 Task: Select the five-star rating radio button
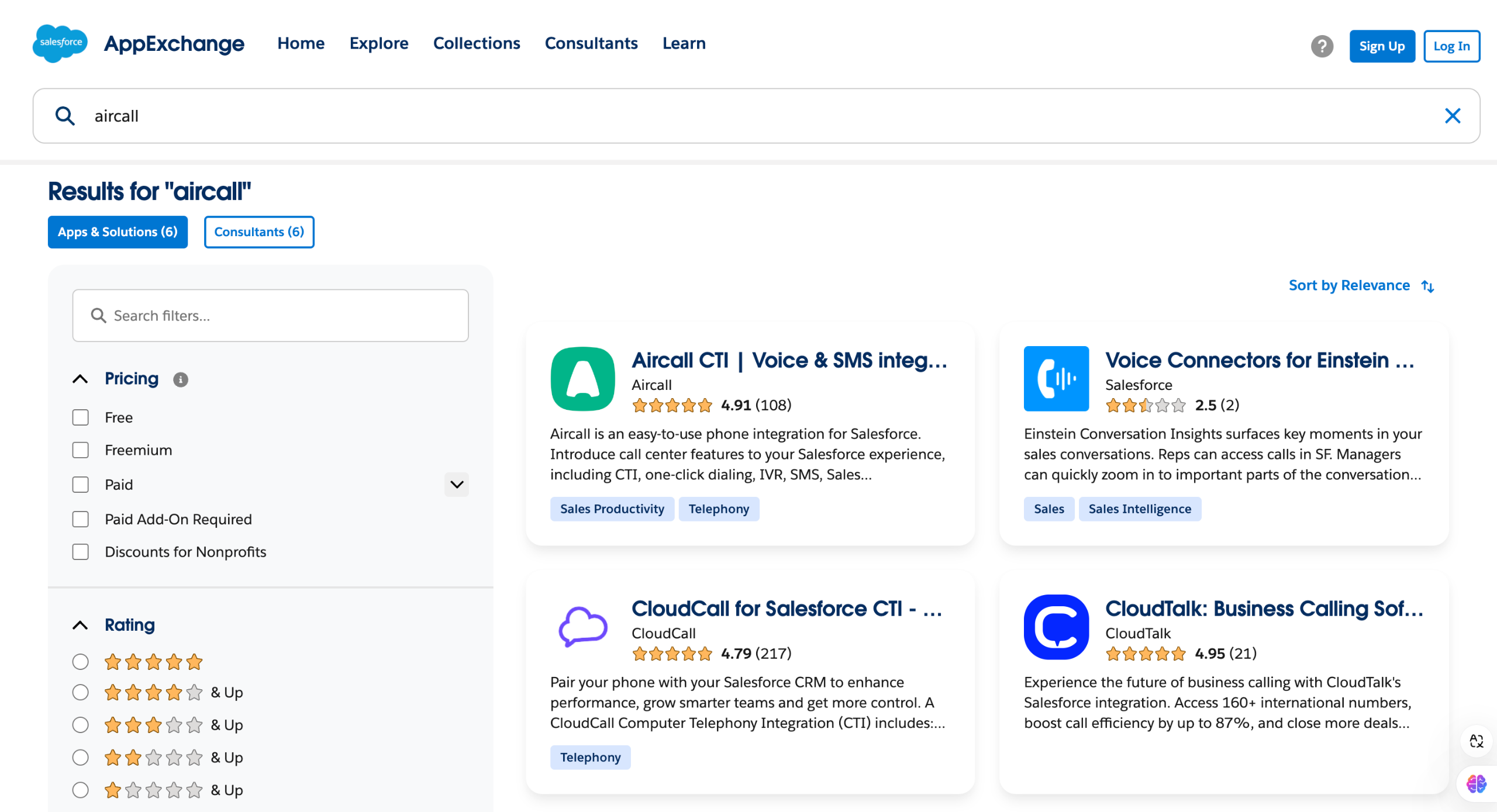[x=81, y=662]
